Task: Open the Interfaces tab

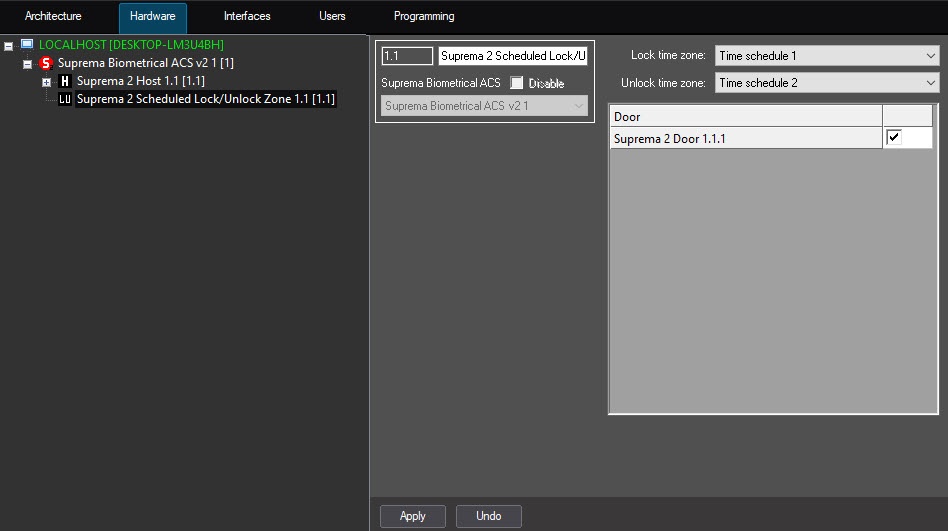Action: [x=247, y=16]
